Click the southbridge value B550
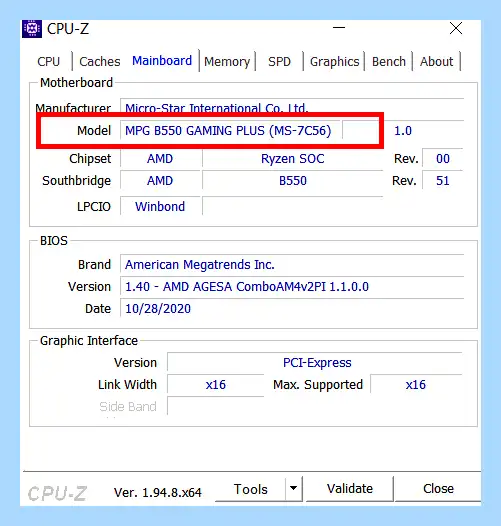 tap(293, 181)
